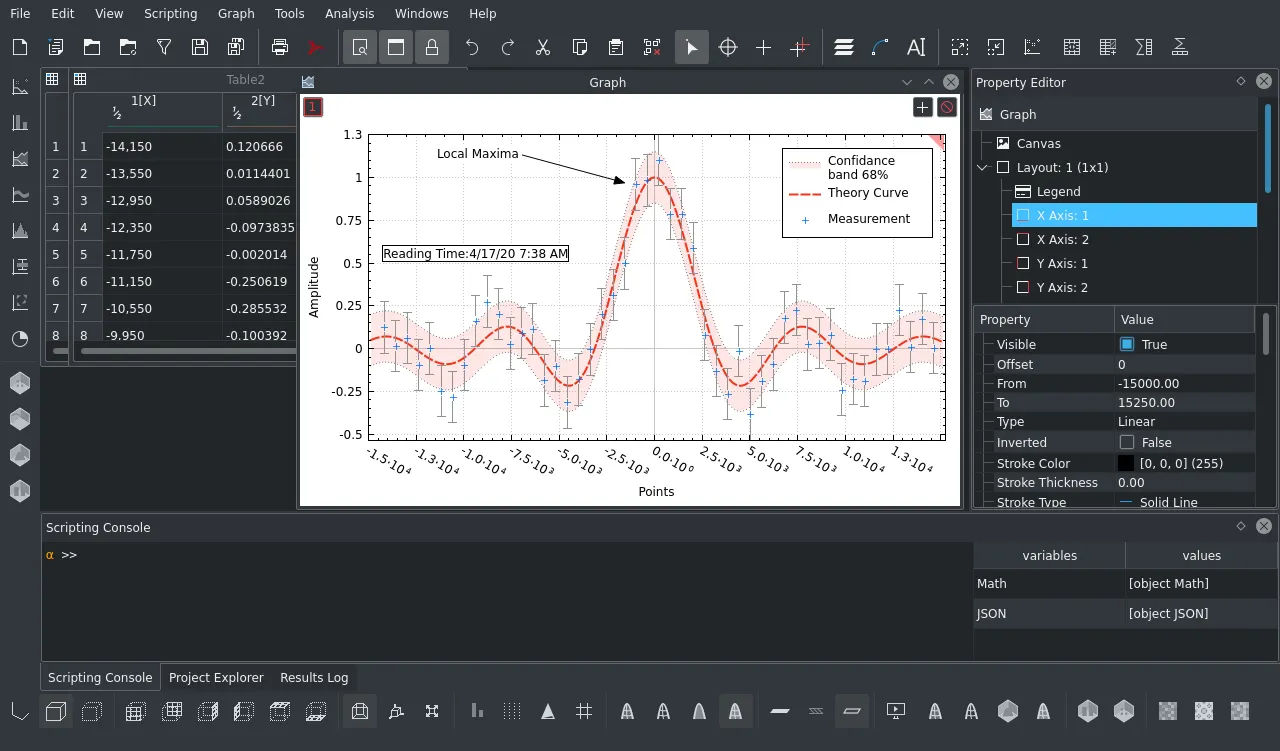Select the table cell showing 0.120666
This screenshot has height=751, width=1280.
click(260, 147)
